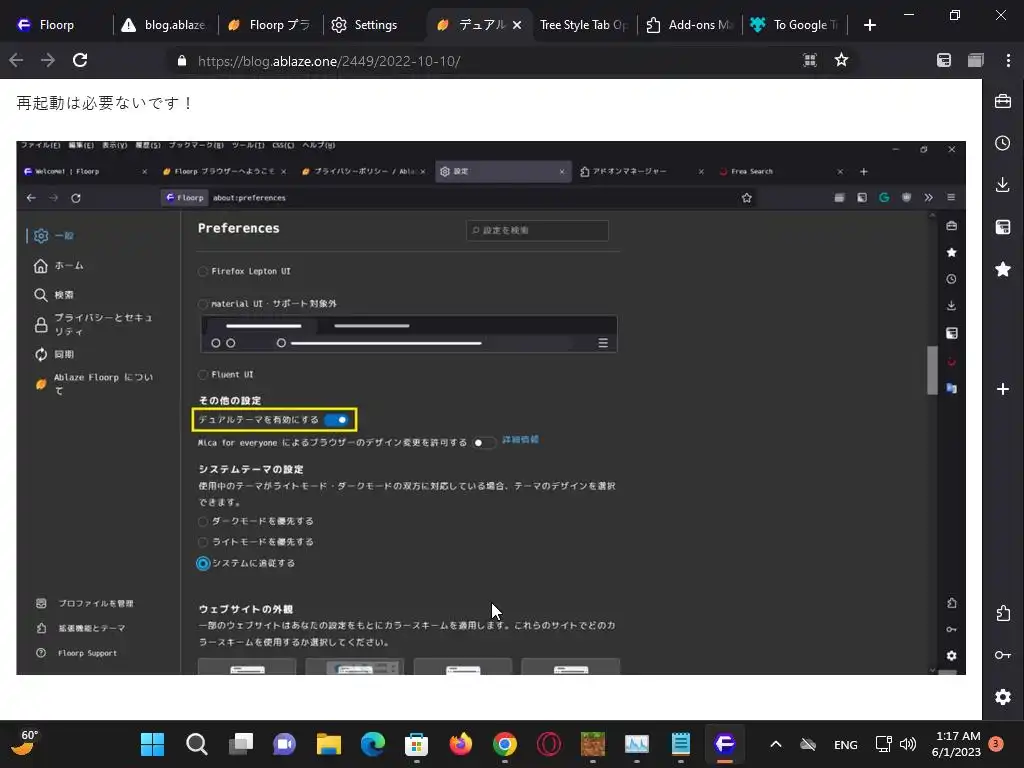This screenshot has width=1024, height=768.
Task: Open the notes panel icon in the browser sidebar
Action: click(1002, 227)
